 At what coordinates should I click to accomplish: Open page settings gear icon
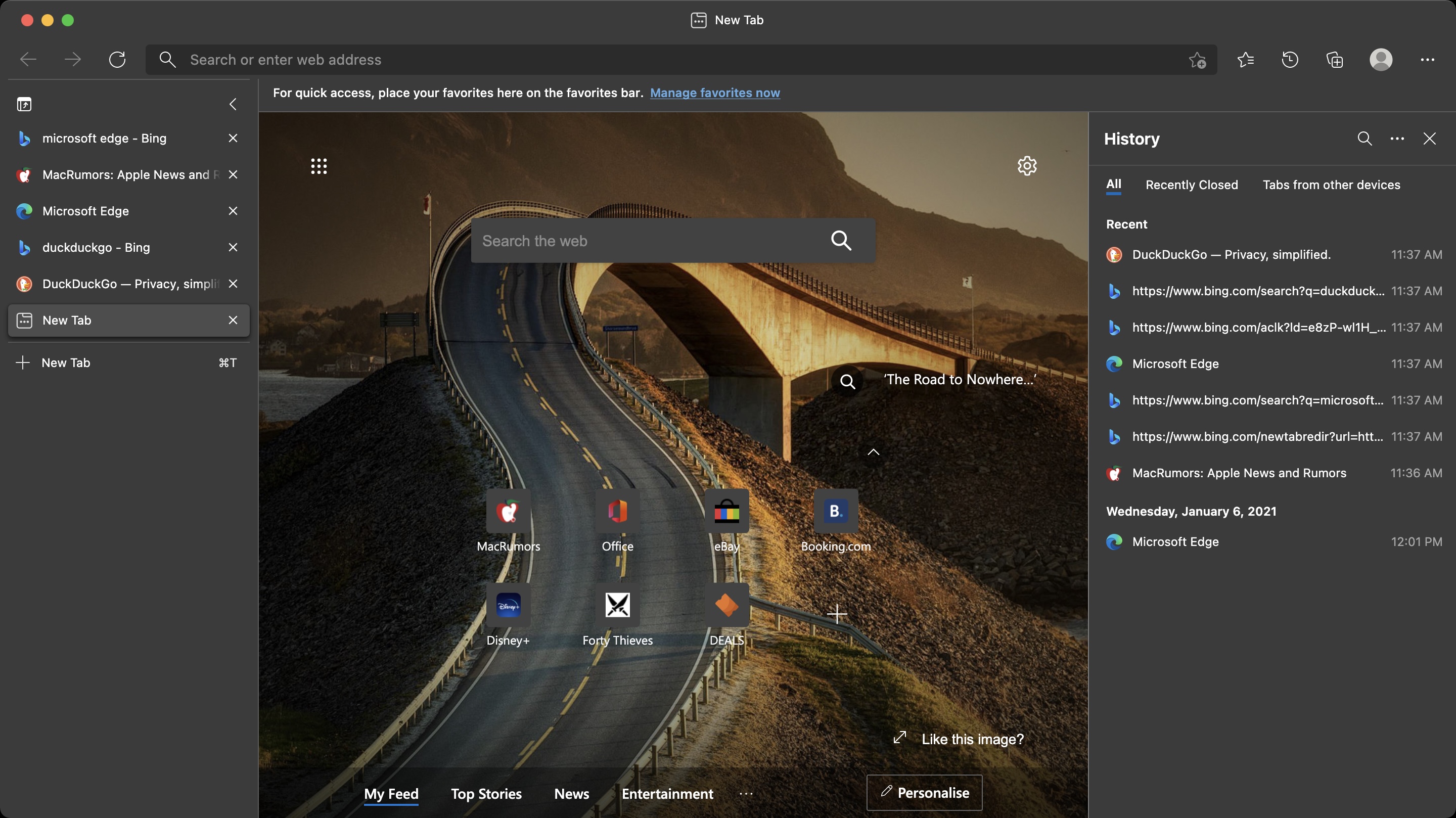tap(1027, 166)
